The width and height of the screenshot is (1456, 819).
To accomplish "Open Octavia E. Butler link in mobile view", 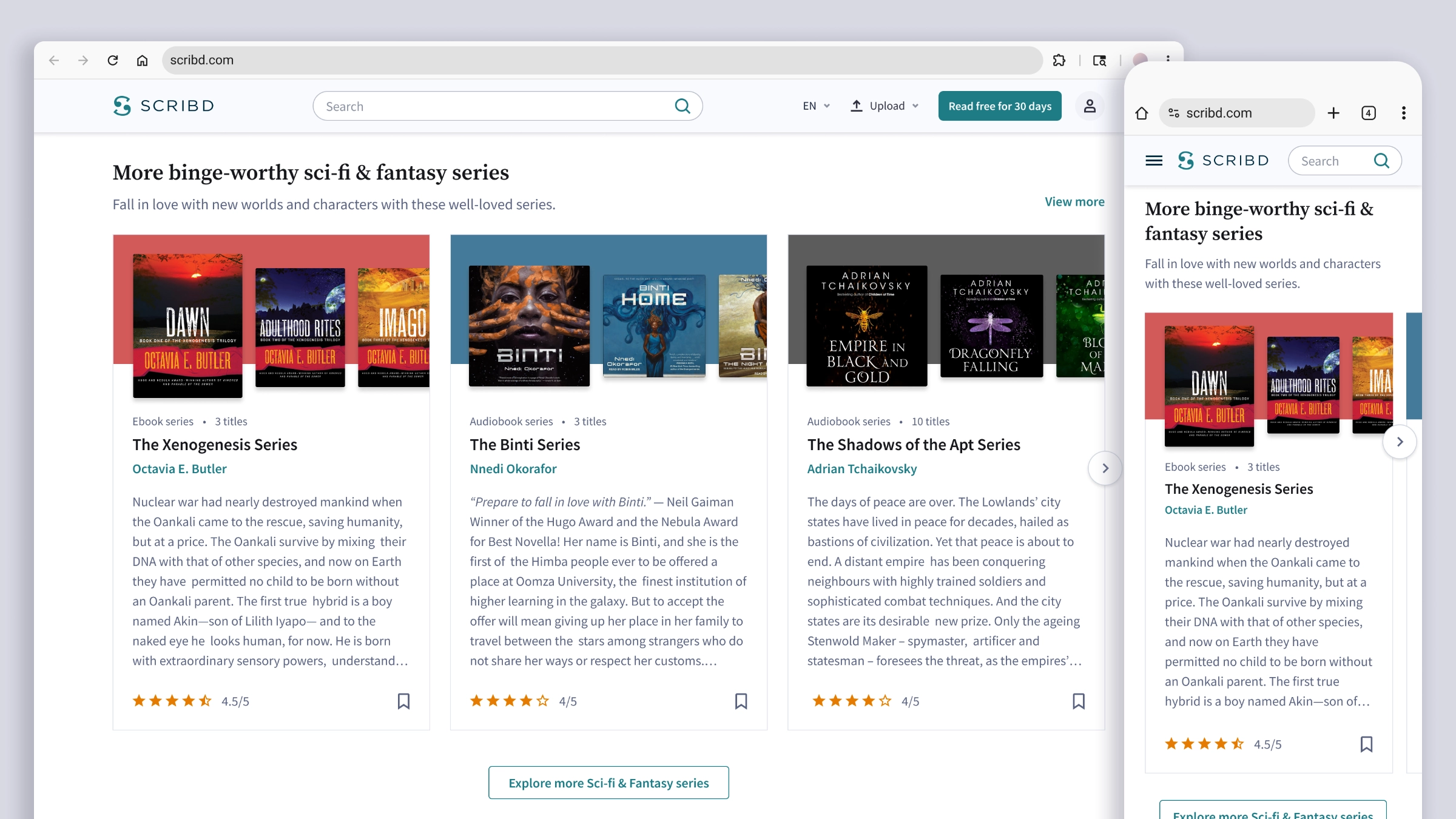I will coord(1206,510).
